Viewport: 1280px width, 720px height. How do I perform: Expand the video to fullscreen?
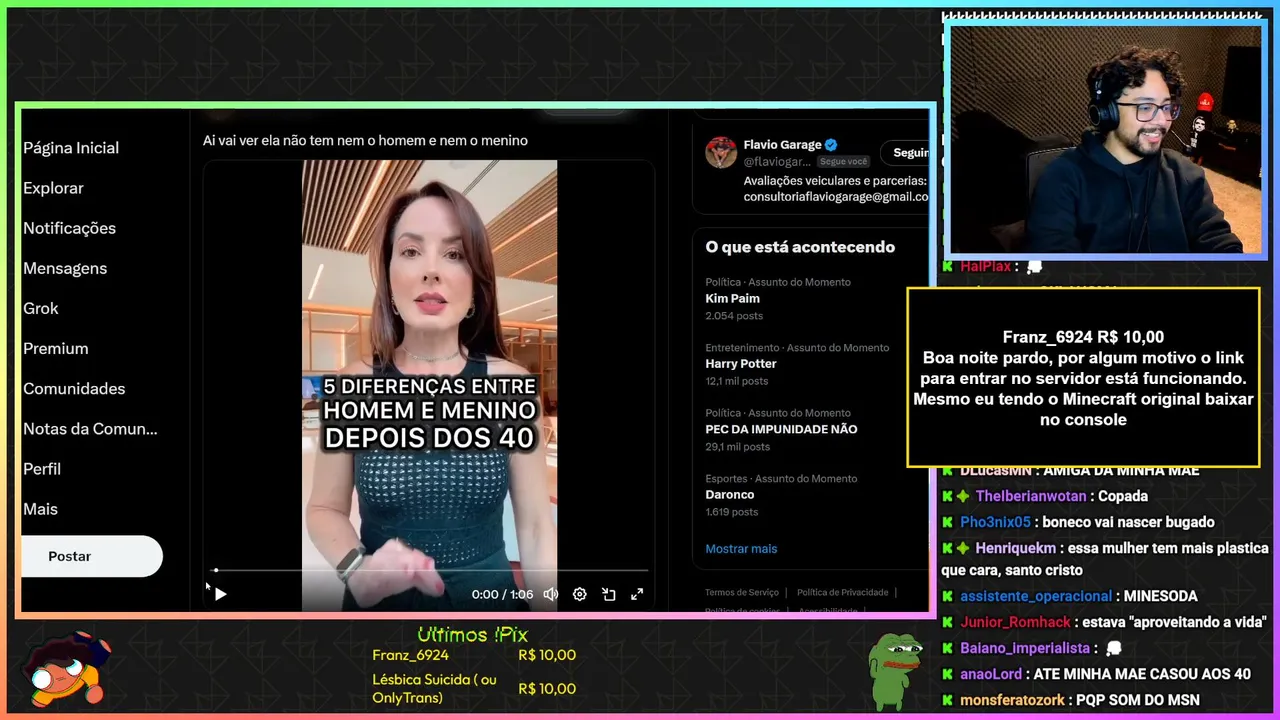tap(637, 594)
